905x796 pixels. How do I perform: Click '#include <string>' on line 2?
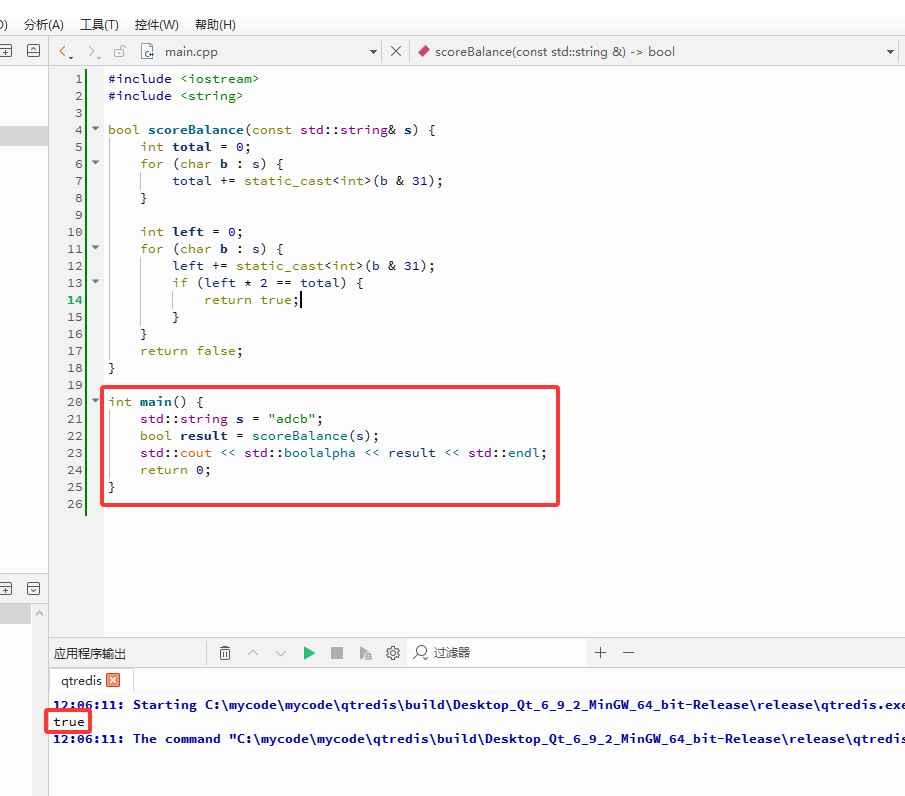pyautogui.click(x=175, y=96)
